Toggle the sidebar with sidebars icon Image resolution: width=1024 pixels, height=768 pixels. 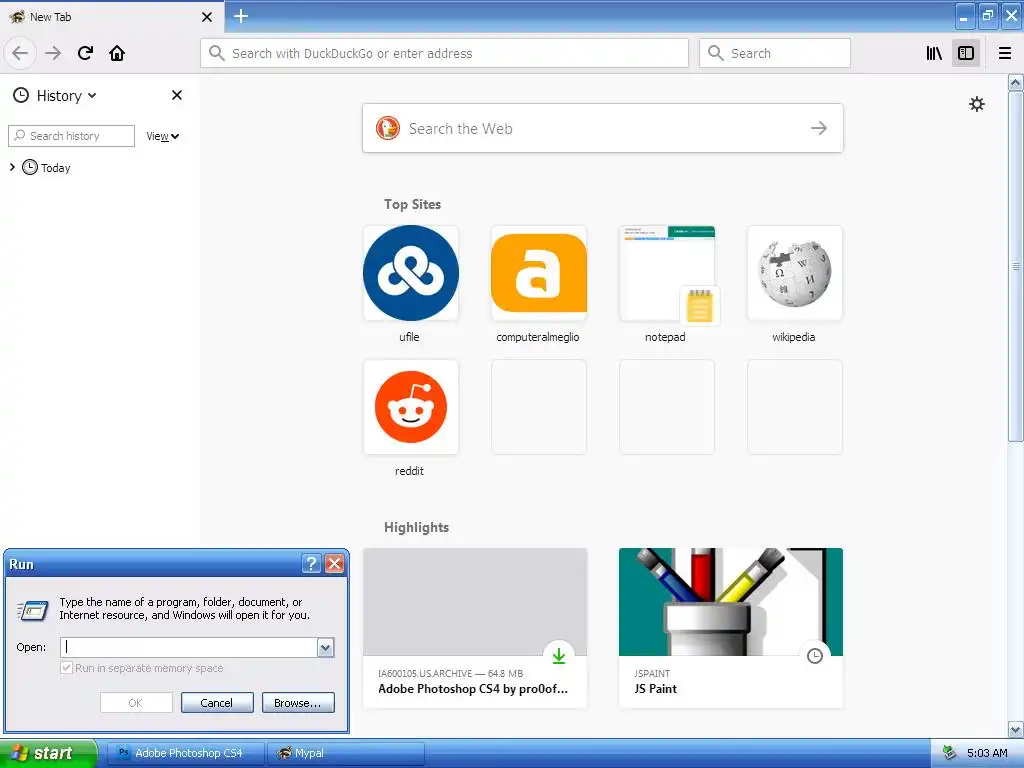click(x=966, y=53)
